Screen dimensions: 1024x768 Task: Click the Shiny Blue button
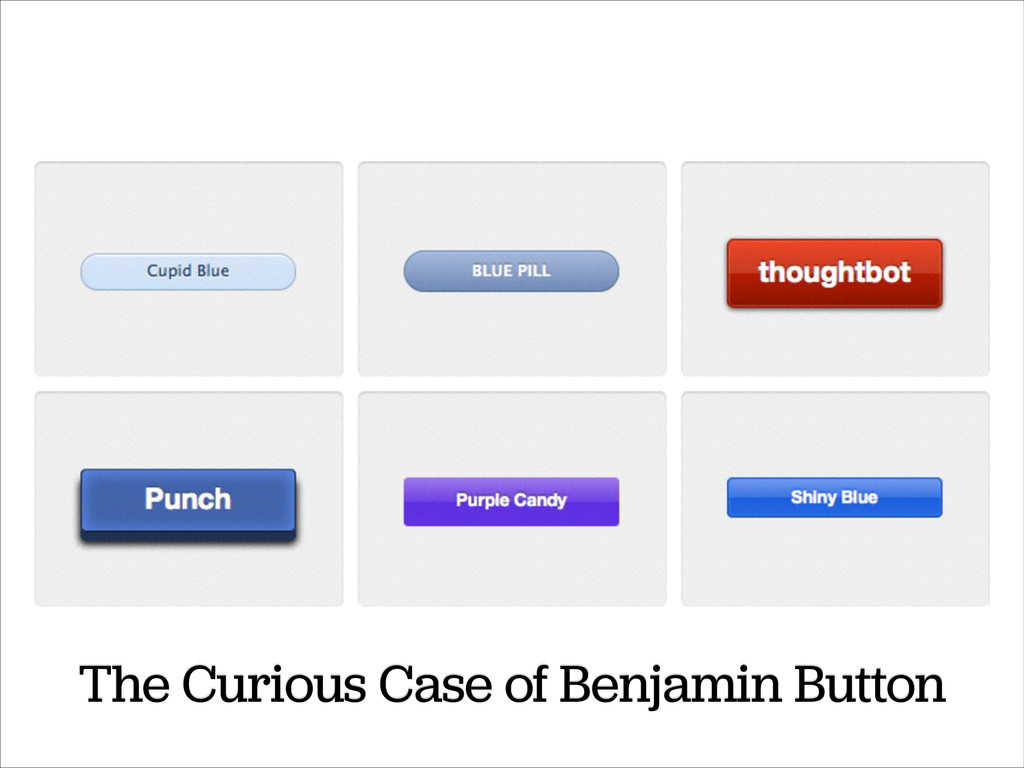click(x=835, y=498)
